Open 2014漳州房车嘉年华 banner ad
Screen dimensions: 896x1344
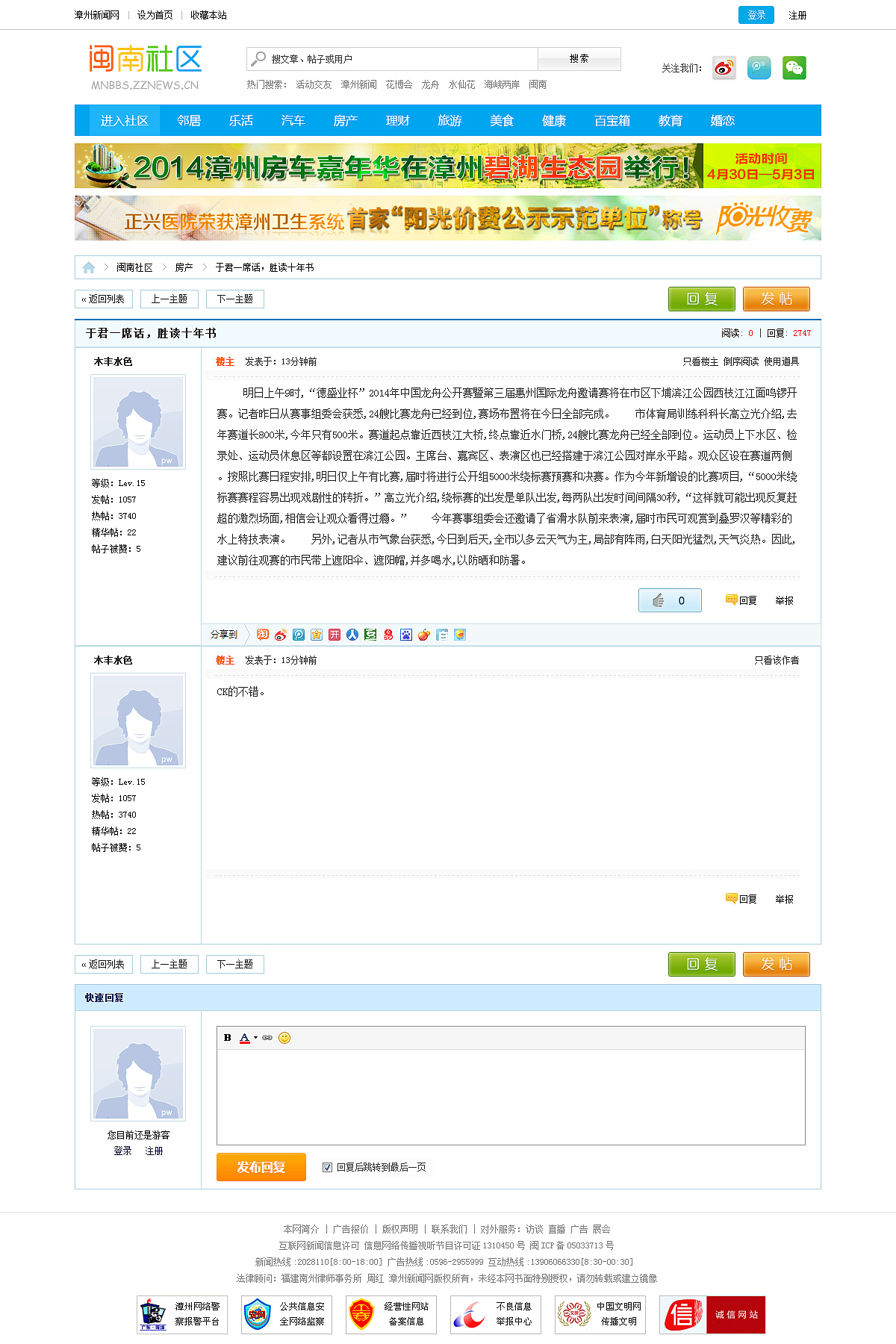coord(448,166)
